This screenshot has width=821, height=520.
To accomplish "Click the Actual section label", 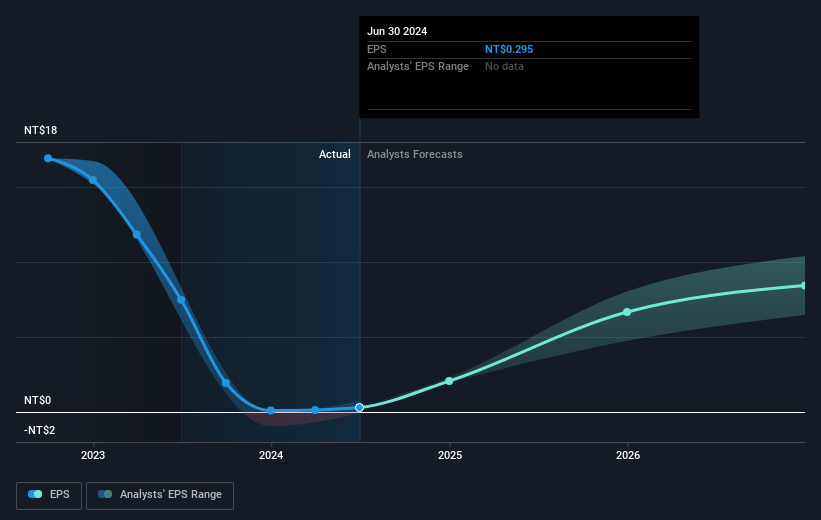I will pyautogui.click(x=335, y=154).
